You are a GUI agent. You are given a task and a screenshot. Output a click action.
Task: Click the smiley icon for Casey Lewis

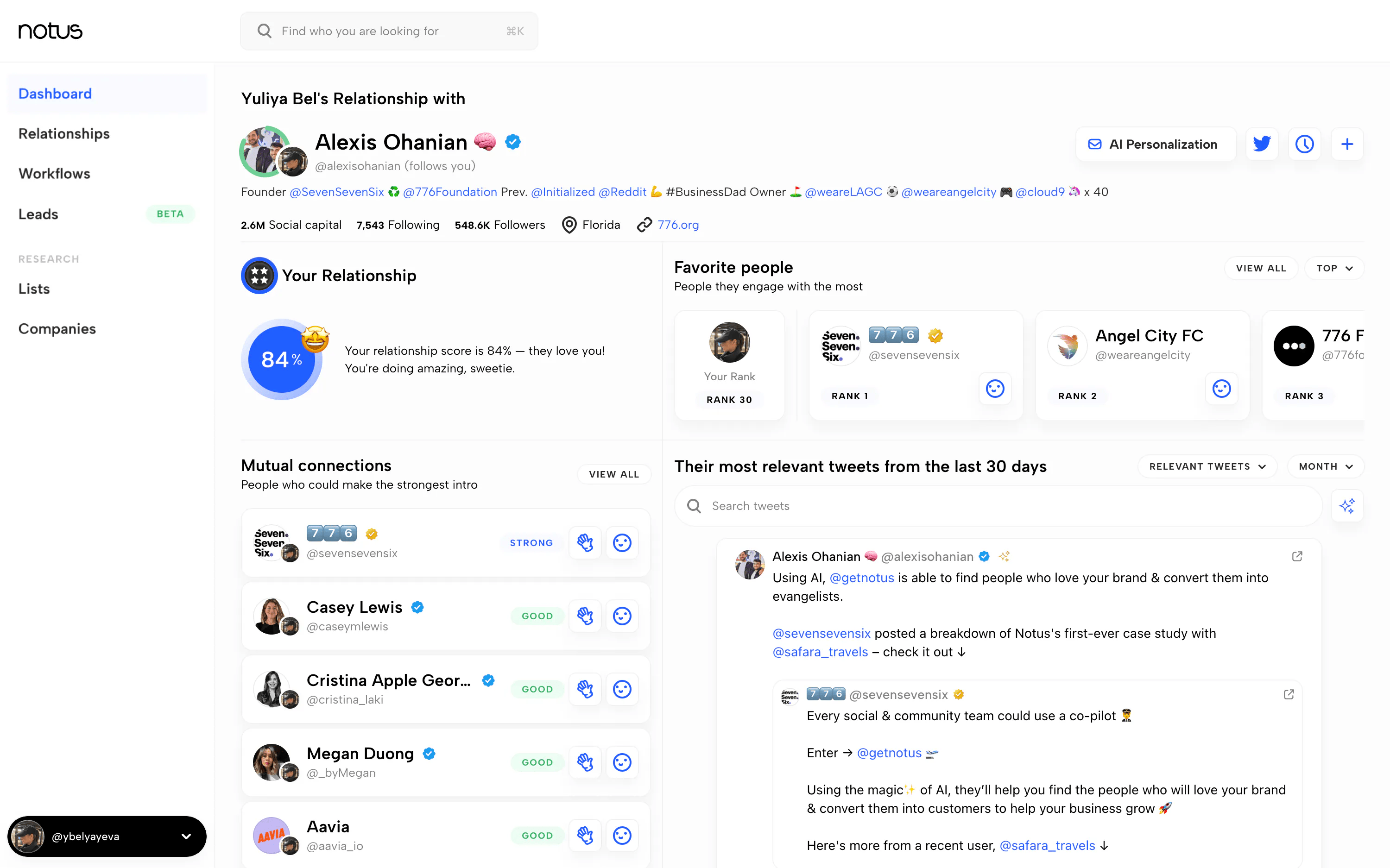[x=622, y=616]
